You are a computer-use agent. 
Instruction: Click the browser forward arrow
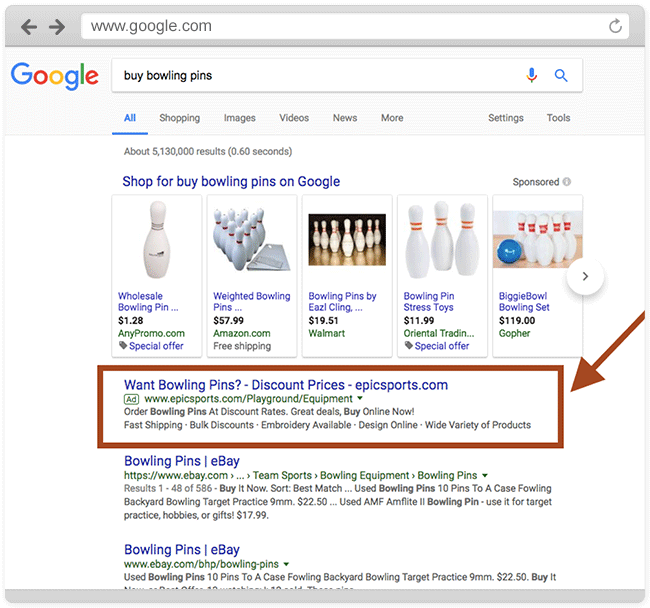coord(57,27)
